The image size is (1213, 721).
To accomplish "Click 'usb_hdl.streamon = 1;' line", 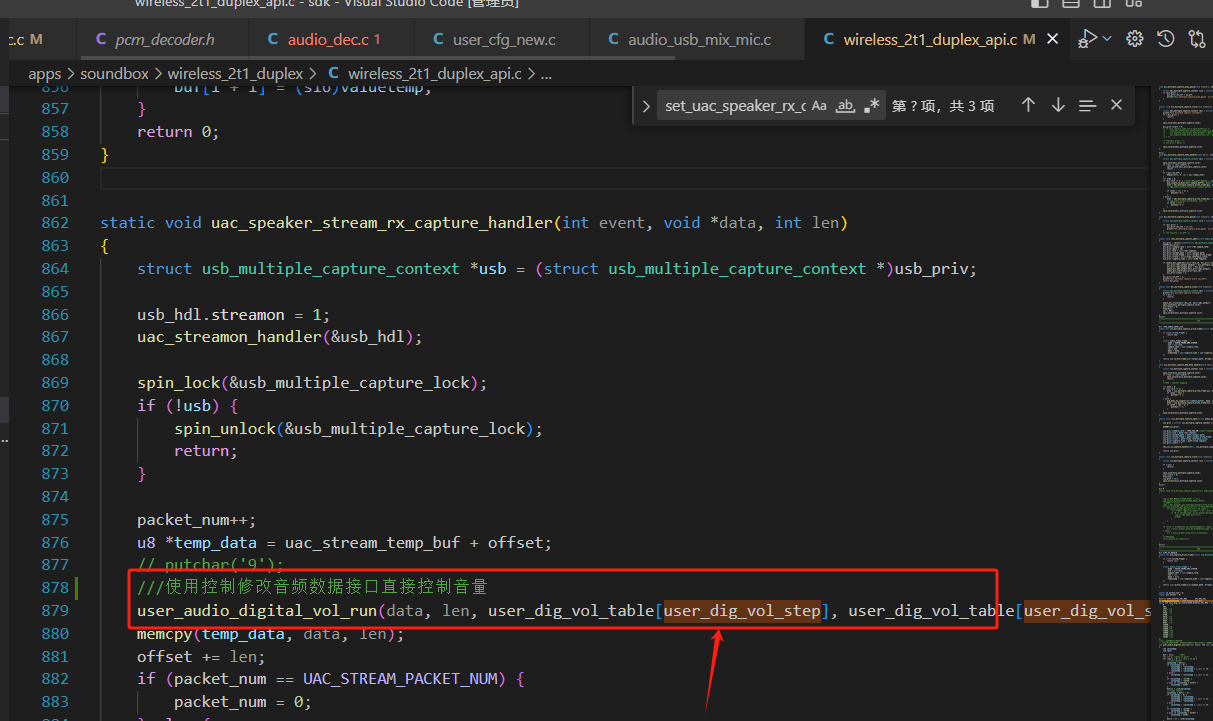I will 234,315.
